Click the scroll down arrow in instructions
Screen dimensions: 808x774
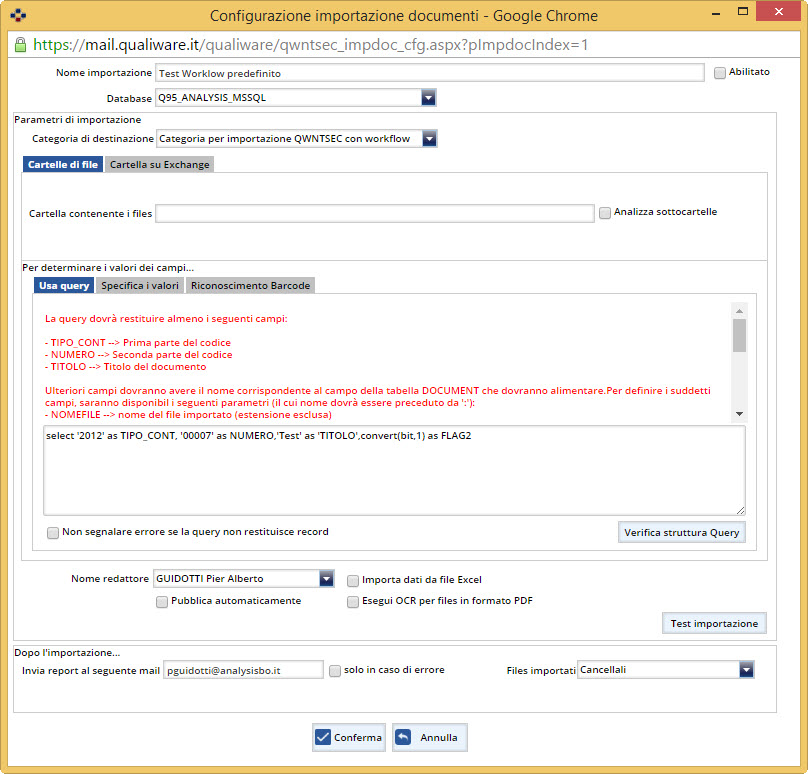(x=739, y=413)
